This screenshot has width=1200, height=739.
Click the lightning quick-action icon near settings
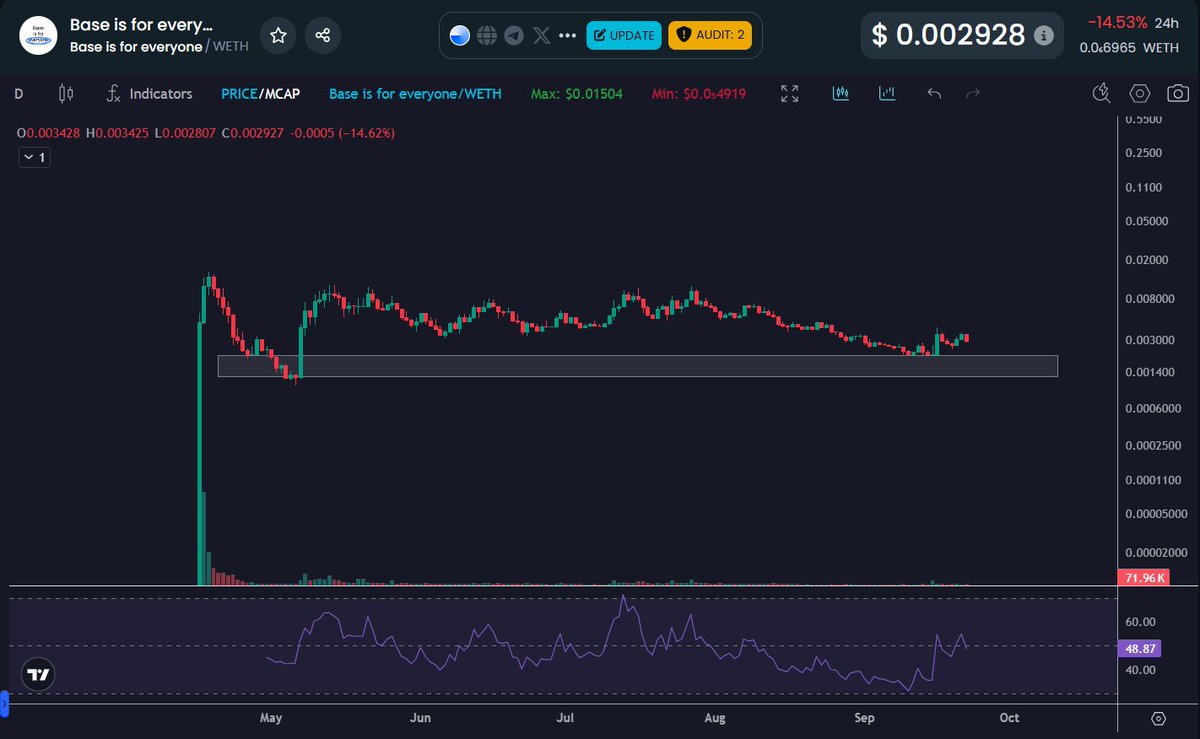pyautogui.click(x=1100, y=92)
